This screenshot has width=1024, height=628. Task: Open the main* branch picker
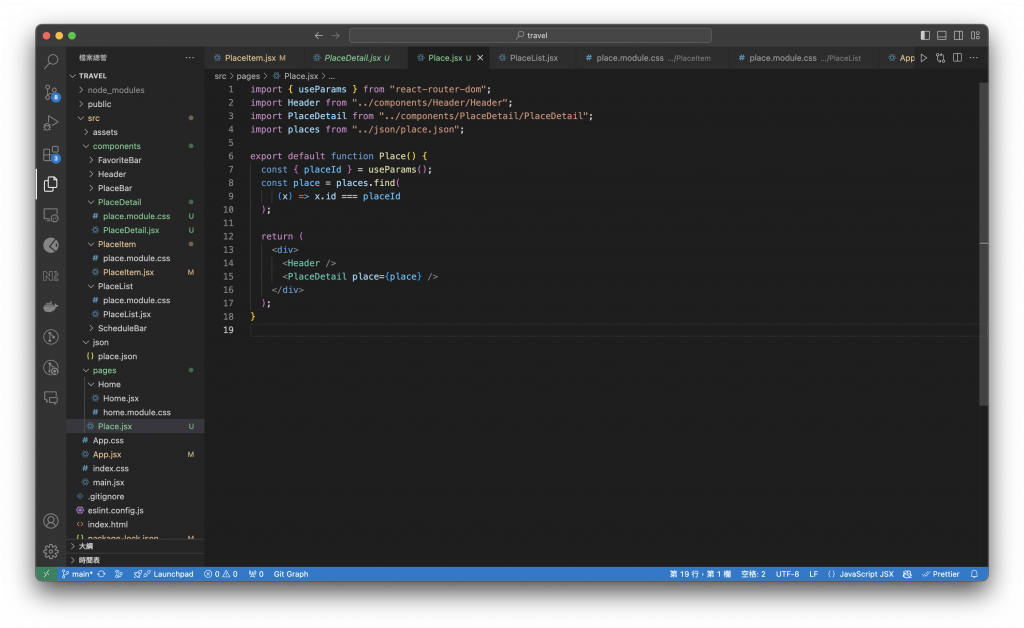tap(77, 574)
